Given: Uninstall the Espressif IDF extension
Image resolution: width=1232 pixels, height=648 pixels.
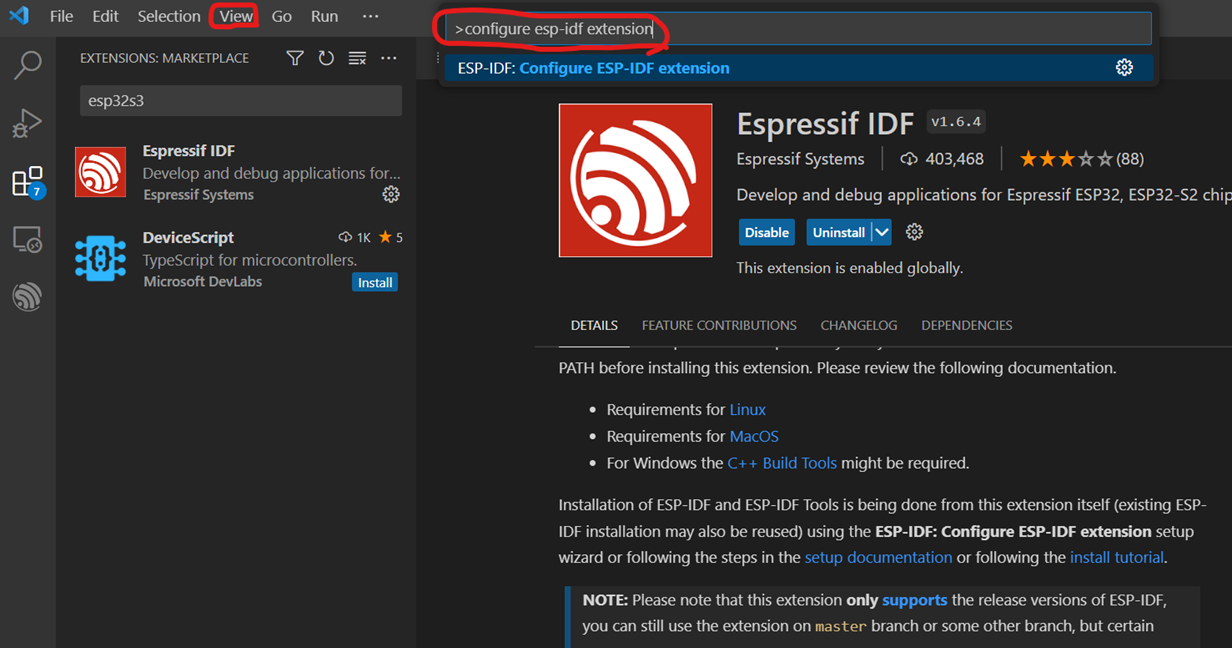Looking at the screenshot, I should click(x=839, y=232).
